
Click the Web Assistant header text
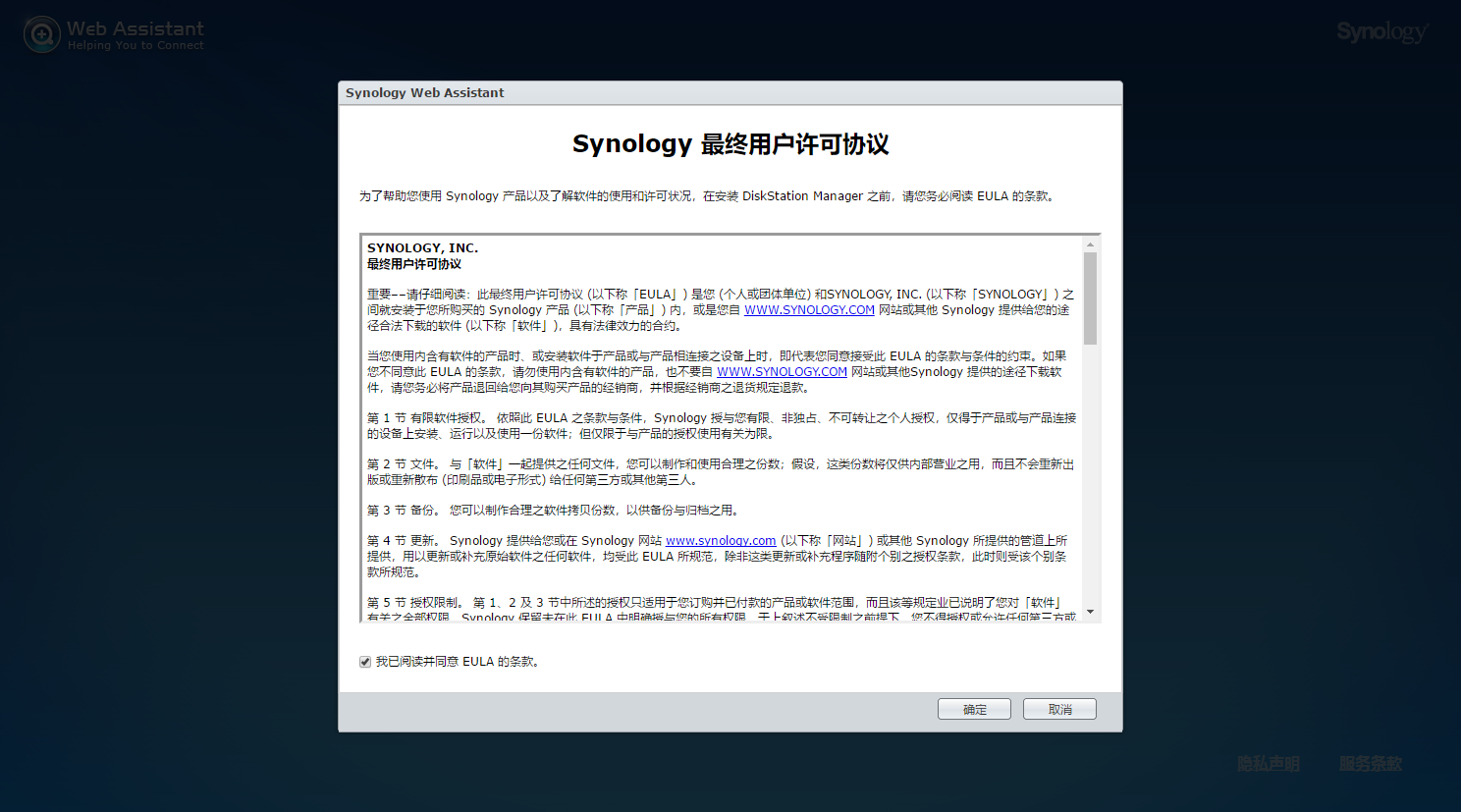[x=135, y=28]
